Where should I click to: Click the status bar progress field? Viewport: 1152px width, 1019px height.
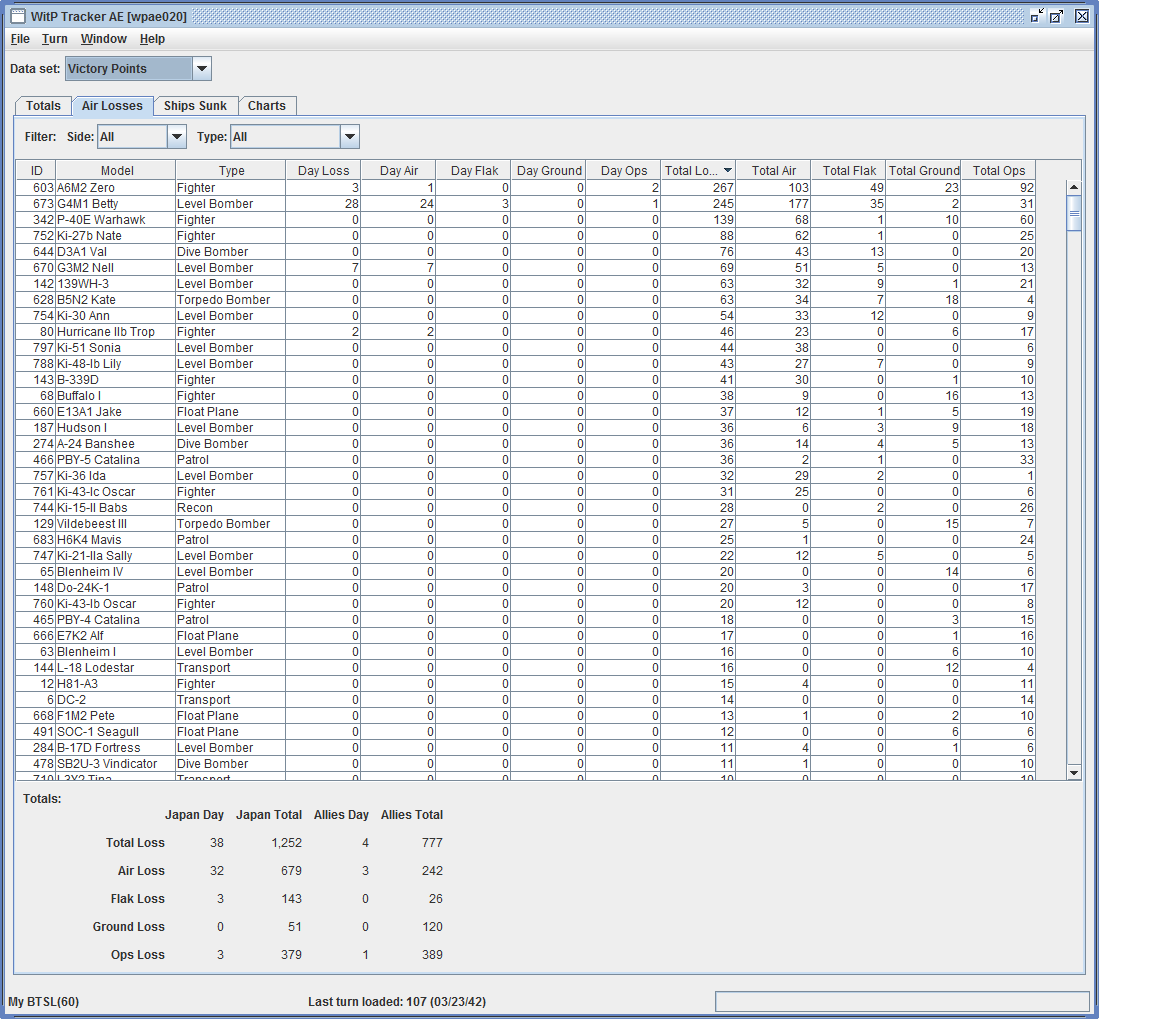902,1001
